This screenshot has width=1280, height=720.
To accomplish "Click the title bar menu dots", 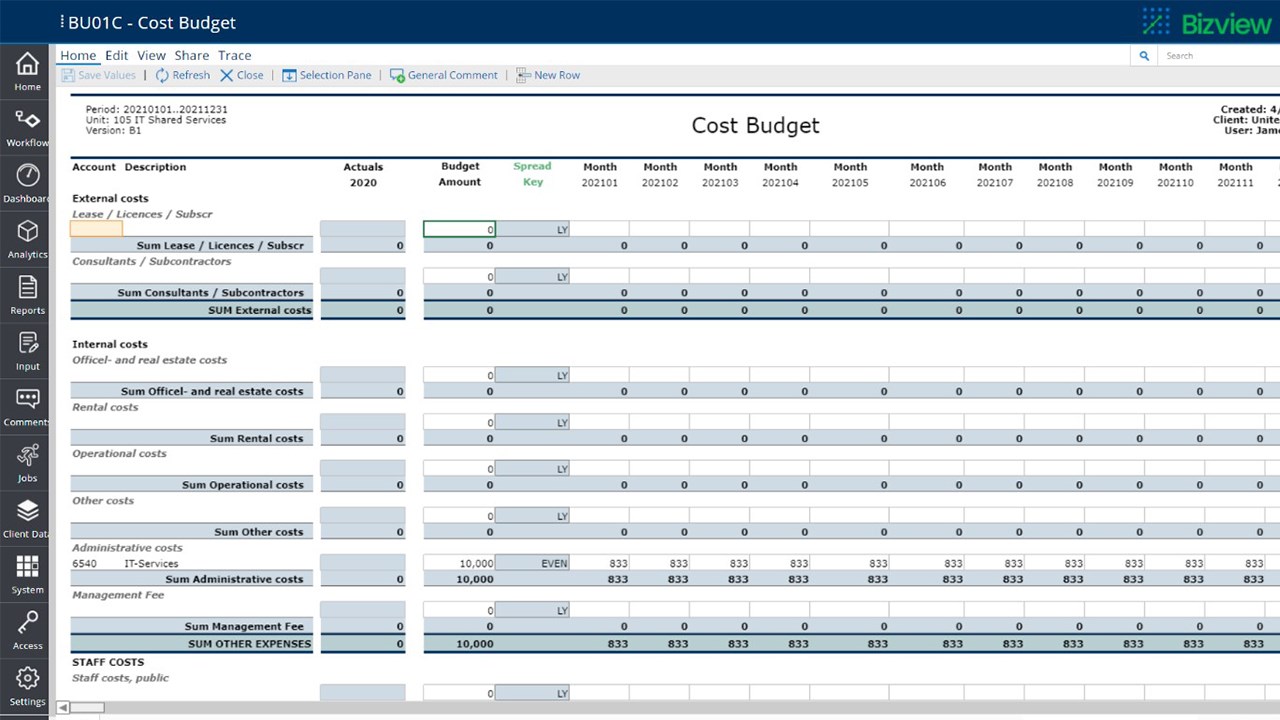I will (x=62, y=22).
